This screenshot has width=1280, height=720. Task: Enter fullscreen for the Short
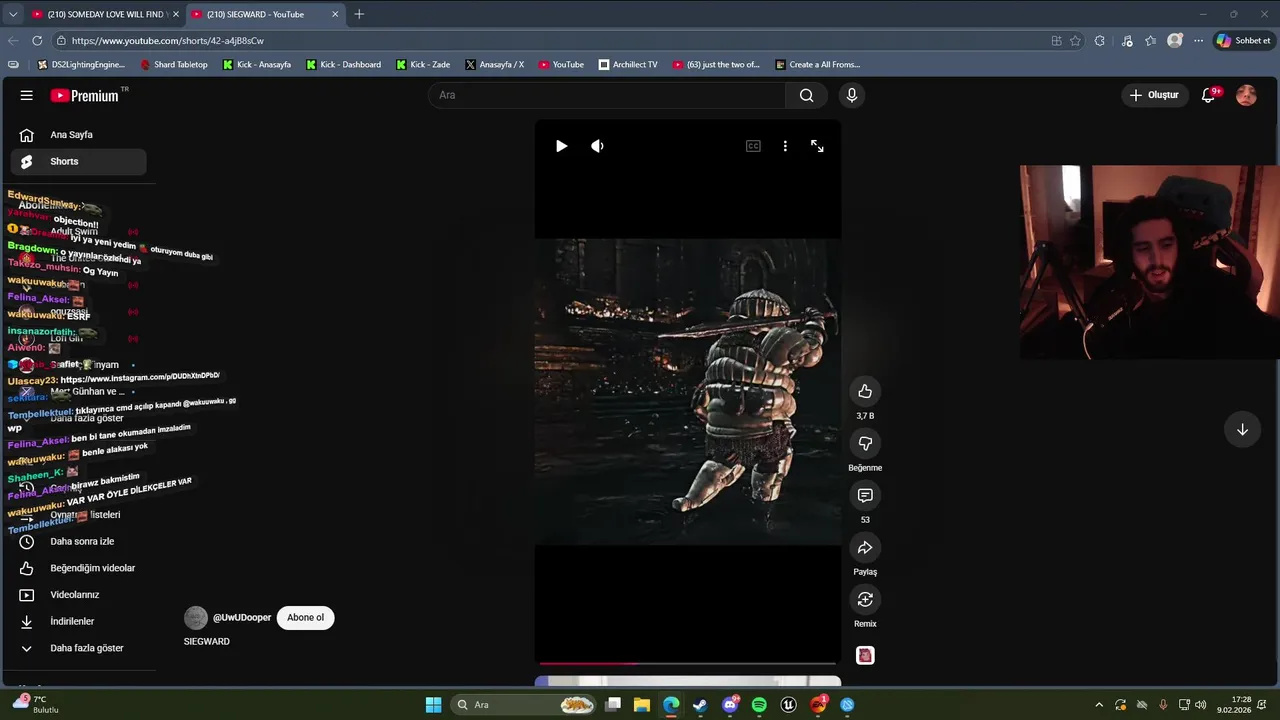[x=817, y=146]
